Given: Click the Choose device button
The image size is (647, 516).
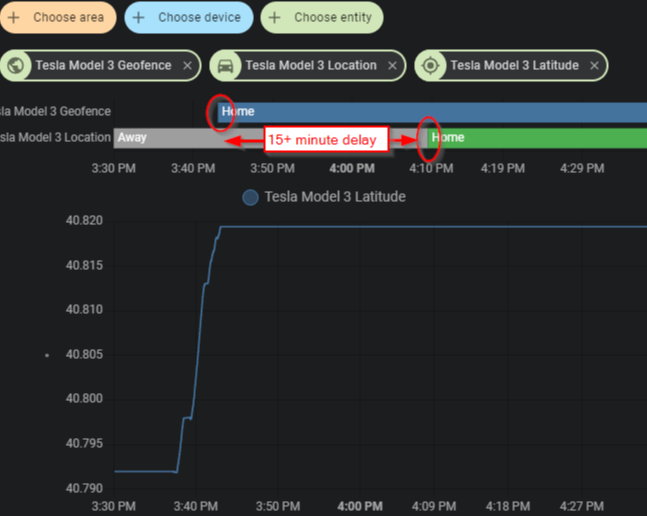Looking at the screenshot, I should click(189, 17).
